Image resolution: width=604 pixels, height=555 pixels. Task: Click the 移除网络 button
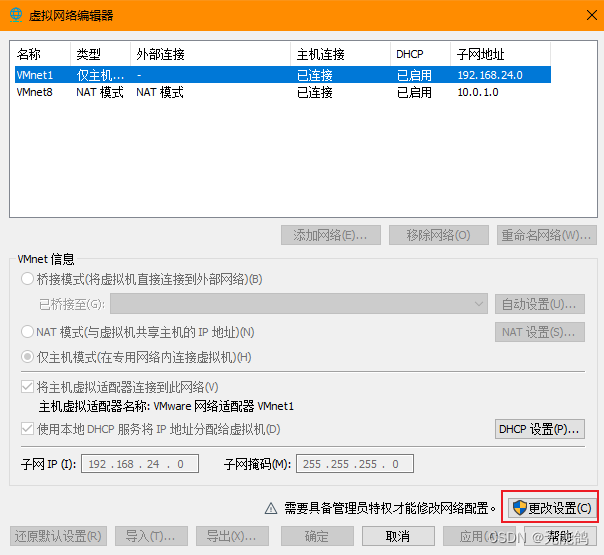(x=439, y=235)
